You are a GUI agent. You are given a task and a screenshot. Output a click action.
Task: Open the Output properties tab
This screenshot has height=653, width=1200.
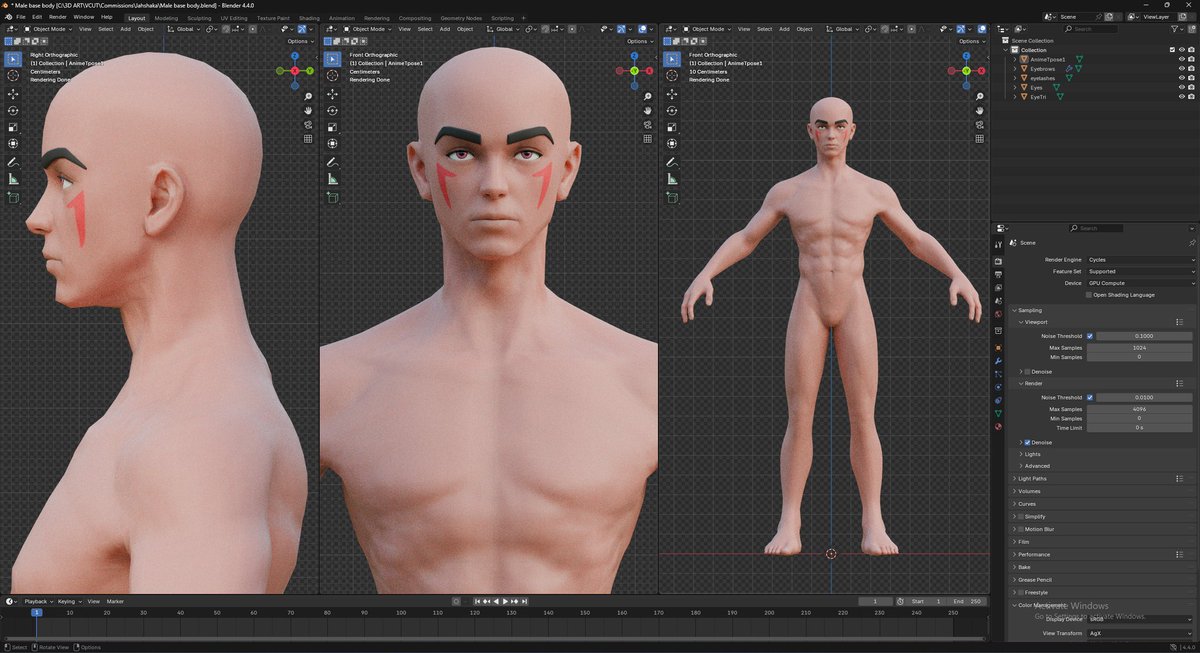pyautogui.click(x=998, y=274)
